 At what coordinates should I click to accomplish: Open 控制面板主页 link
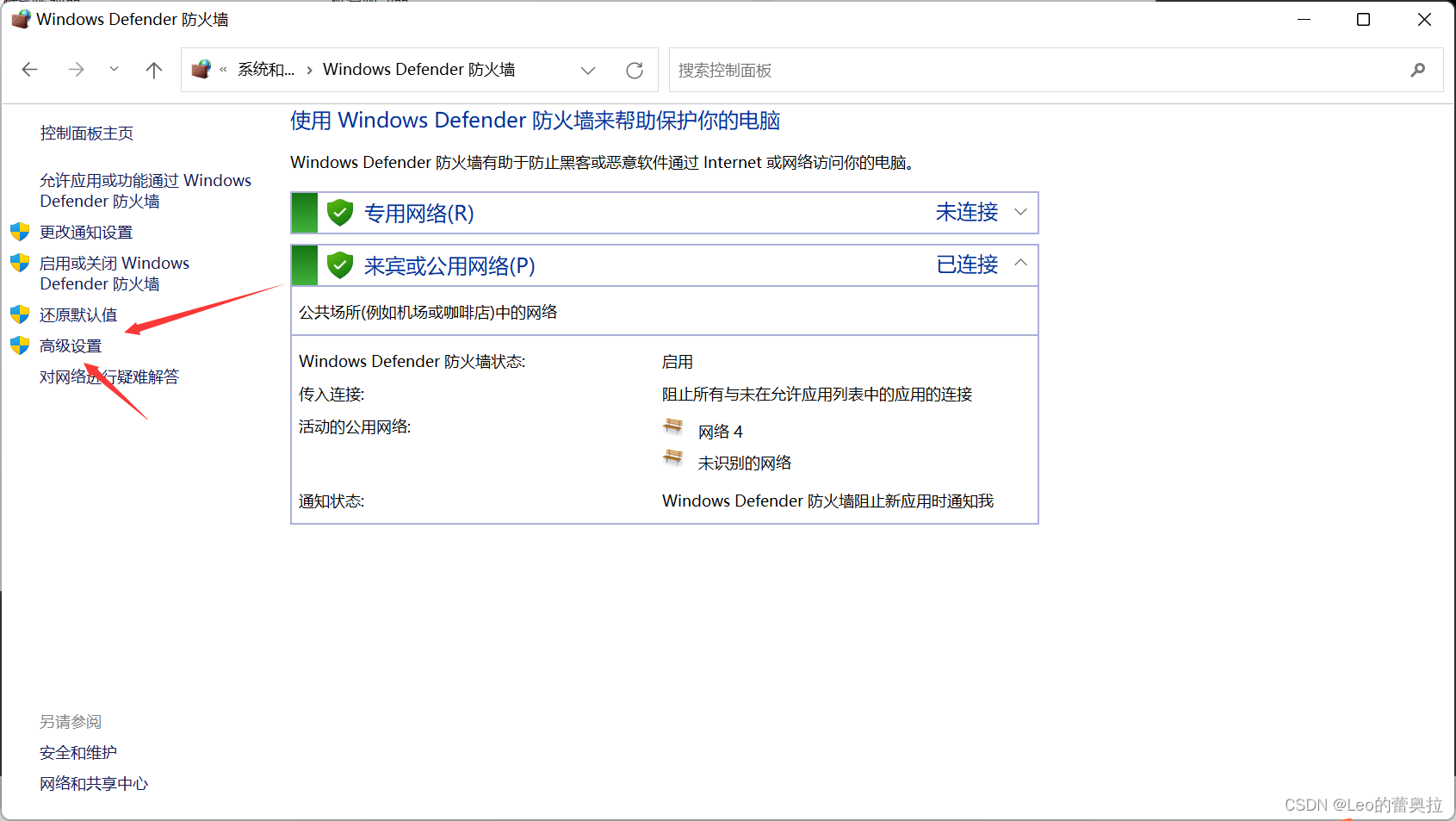87,134
